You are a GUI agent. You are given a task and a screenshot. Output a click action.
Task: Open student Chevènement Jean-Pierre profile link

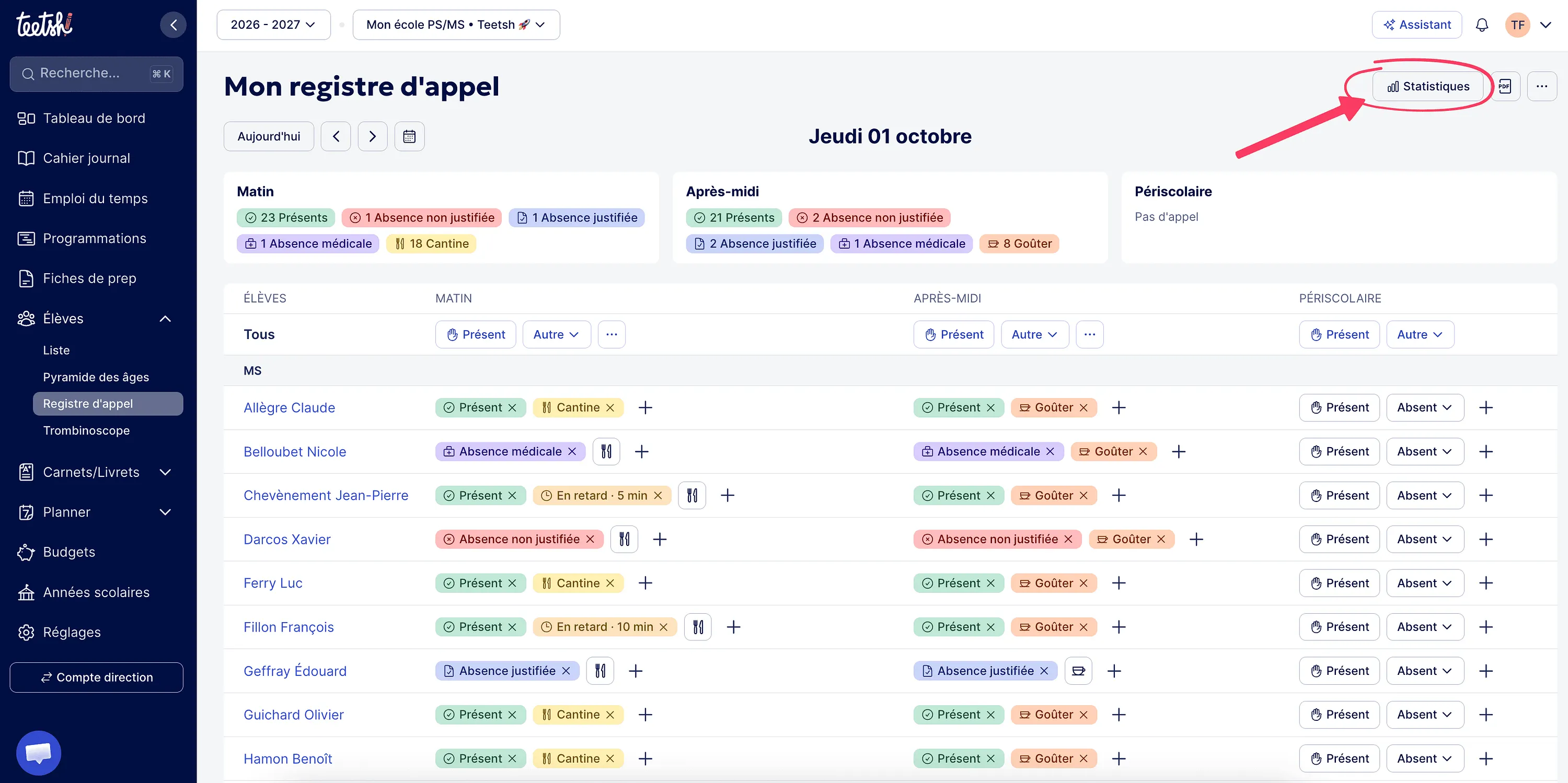(x=326, y=495)
